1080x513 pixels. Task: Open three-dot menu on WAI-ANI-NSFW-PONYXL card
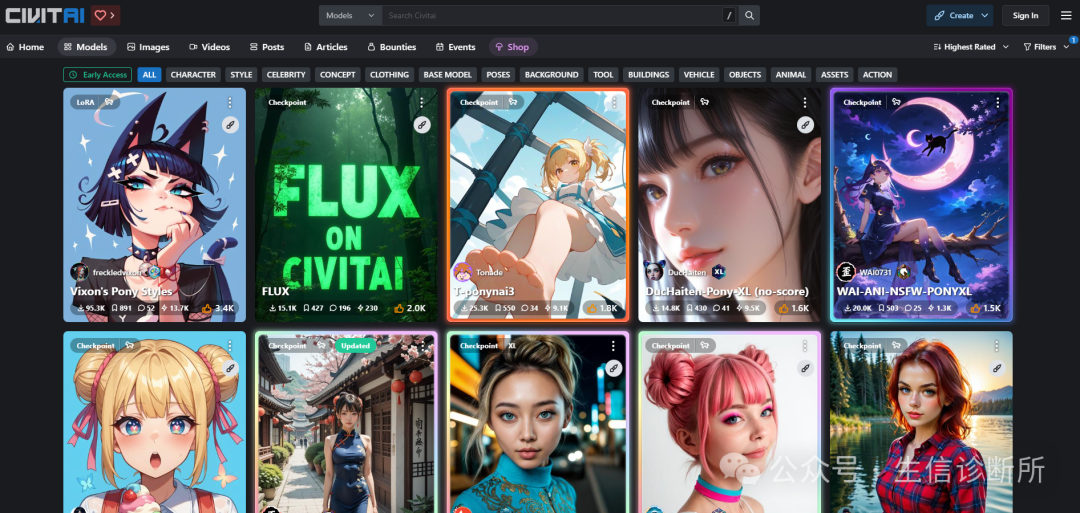point(996,102)
